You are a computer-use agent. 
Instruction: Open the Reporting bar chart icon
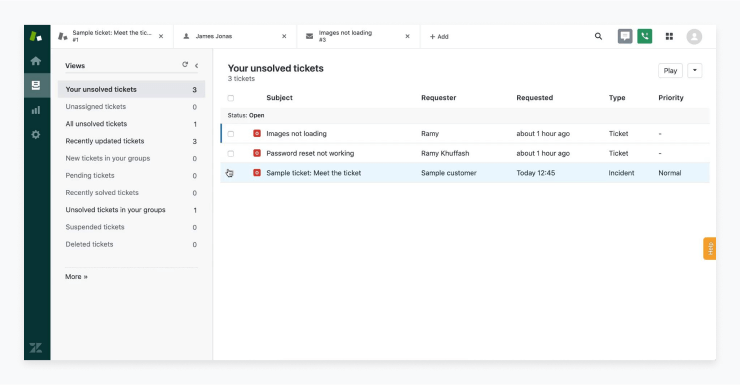[36, 110]
